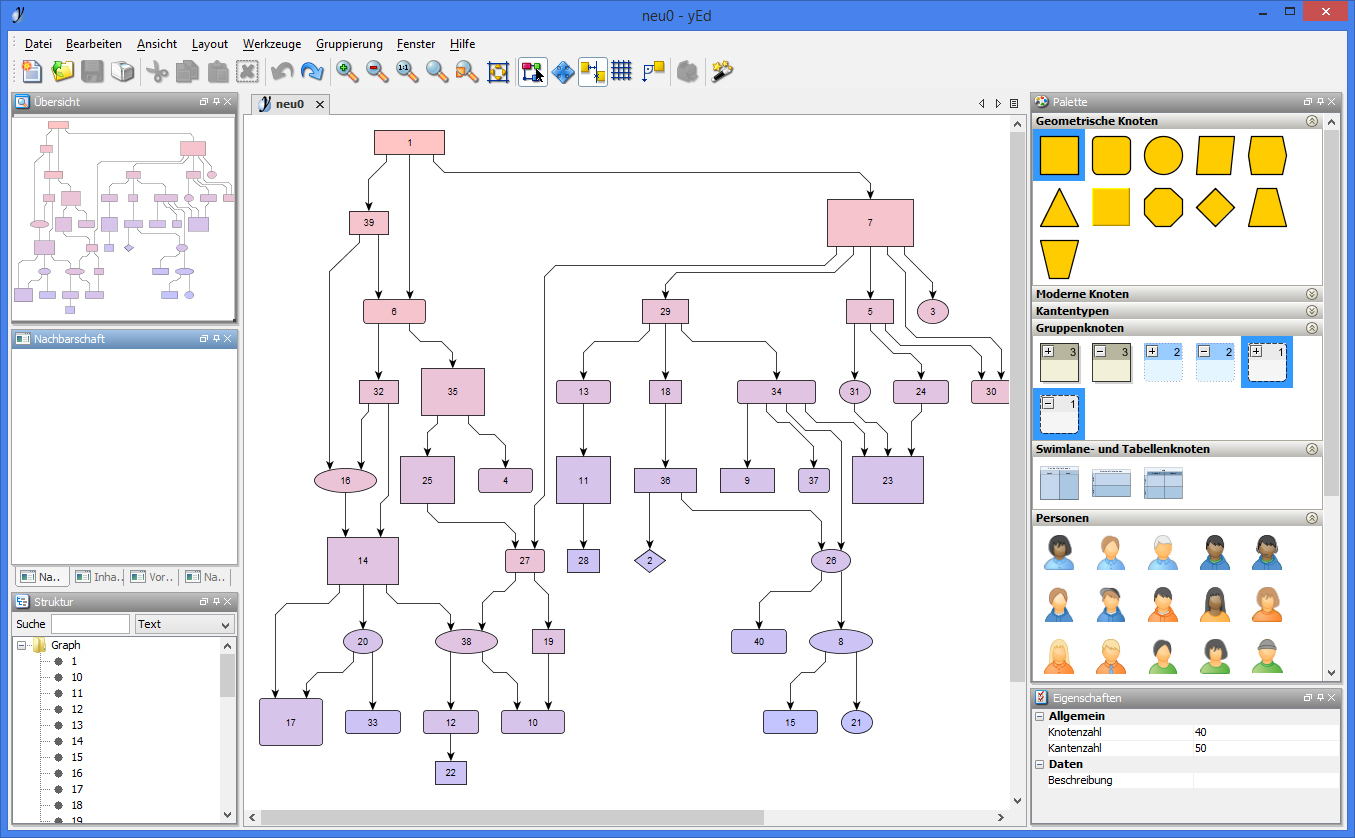This screenshot has height=838, width=1355.
Task: Open the Text dropdown in Struktur
Action: point(185,624)
